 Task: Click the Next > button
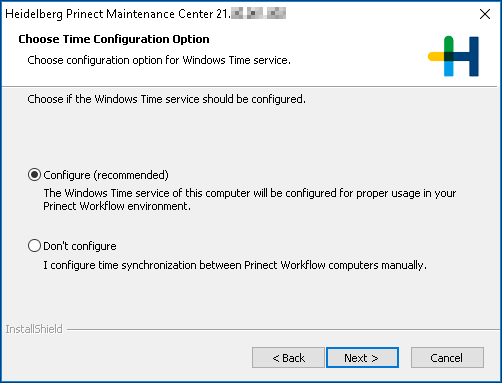coord(362,358)
